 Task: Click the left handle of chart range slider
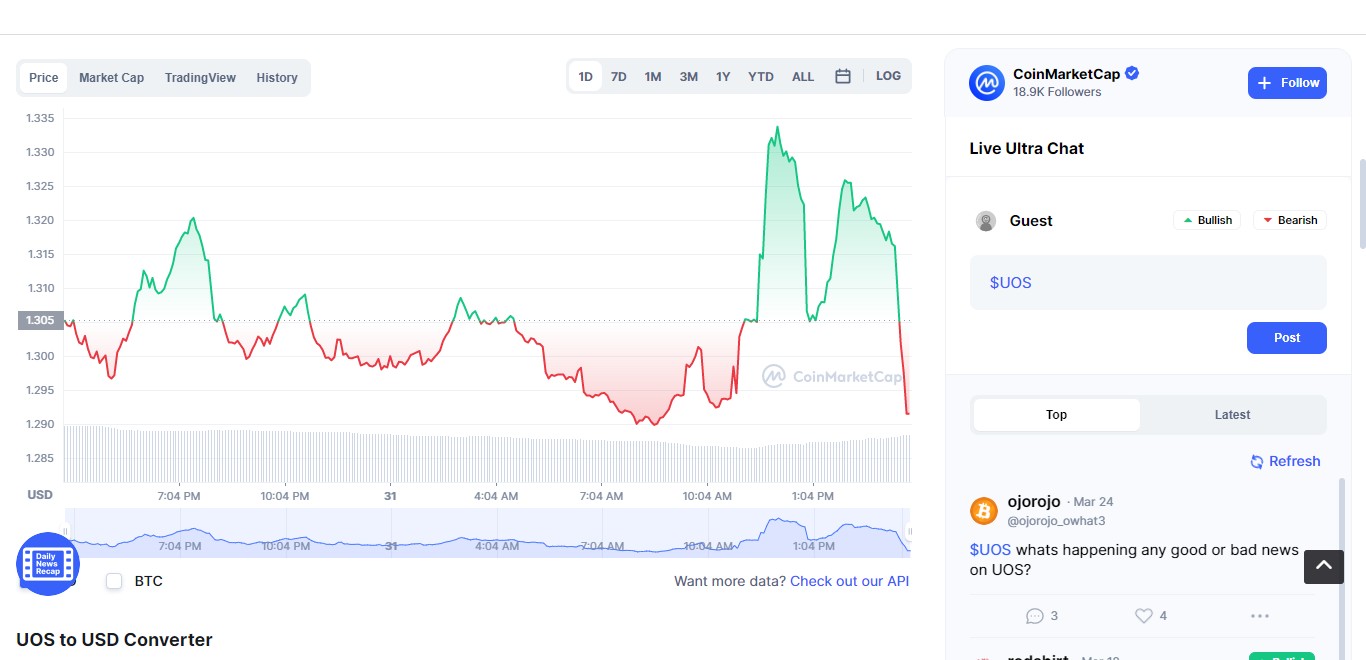click(67, 532)
